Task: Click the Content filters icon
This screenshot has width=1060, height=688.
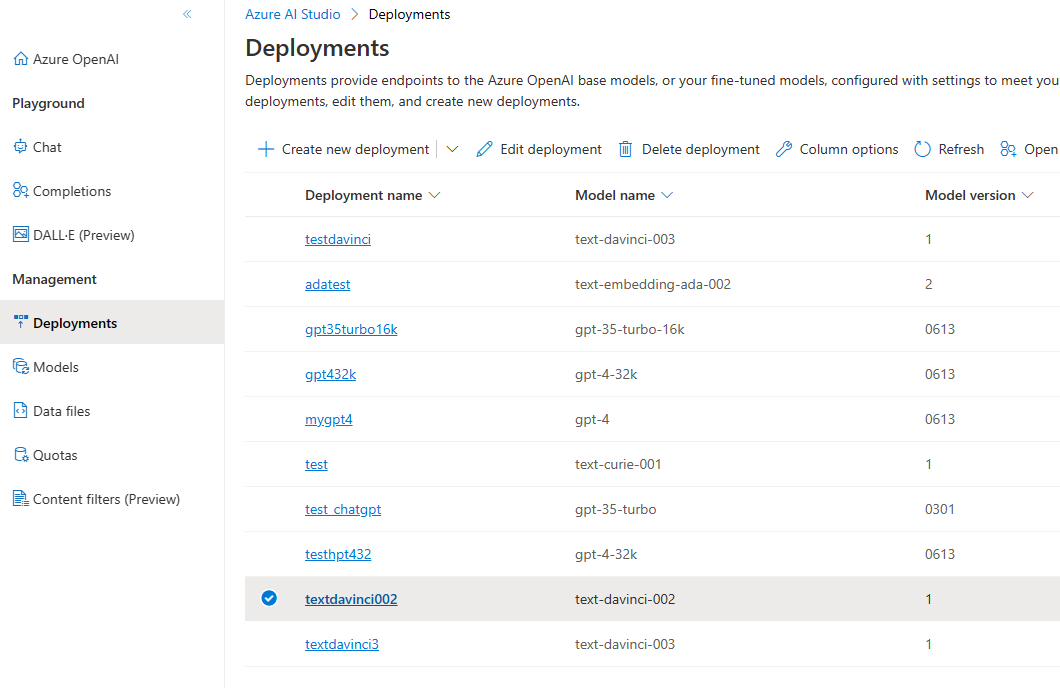Action: click(x=21, y=498)
